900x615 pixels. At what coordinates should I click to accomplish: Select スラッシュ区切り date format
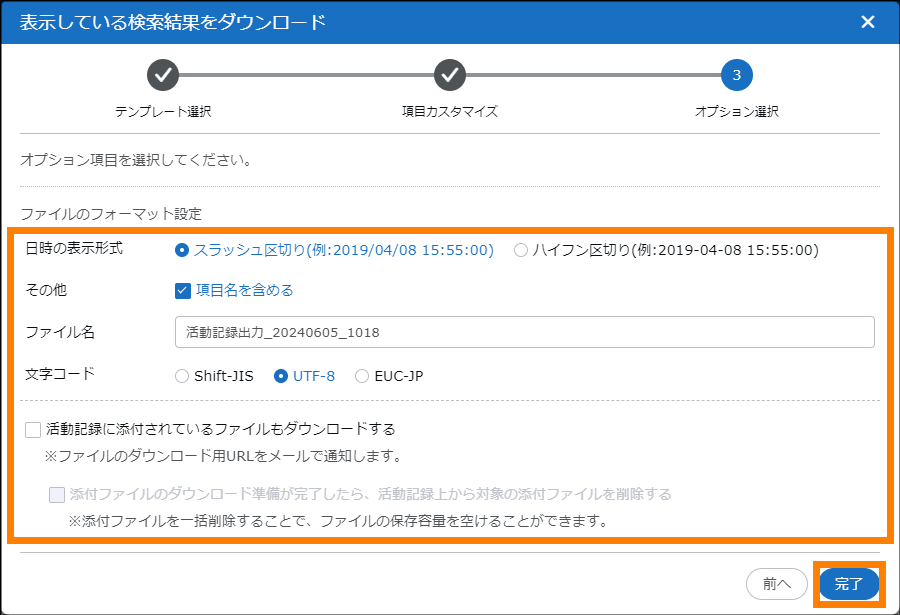pyautogui.click(x=182, y=251)
